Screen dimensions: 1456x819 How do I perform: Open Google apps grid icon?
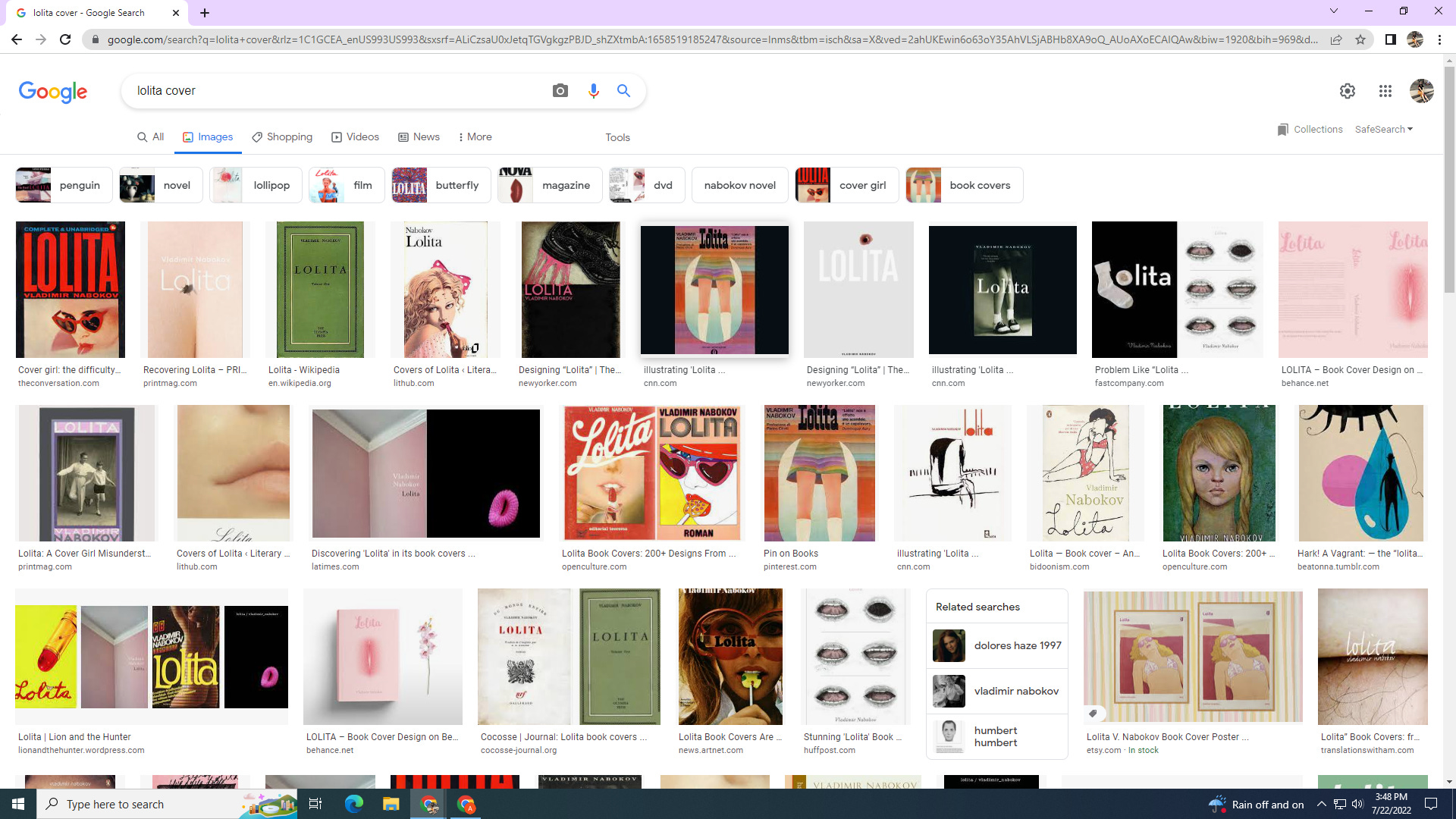pyautogui.click(x=1385, y=91)
